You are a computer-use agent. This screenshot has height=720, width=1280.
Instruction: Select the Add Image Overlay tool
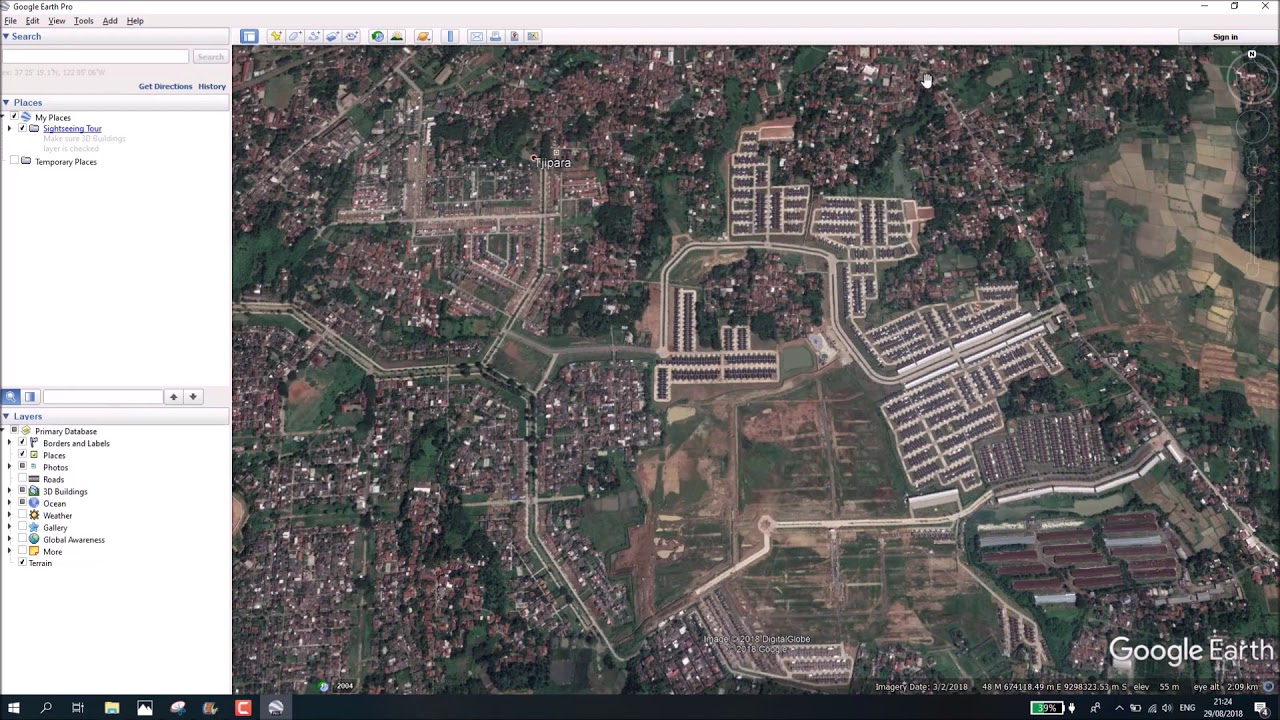[x=333, y=37]
